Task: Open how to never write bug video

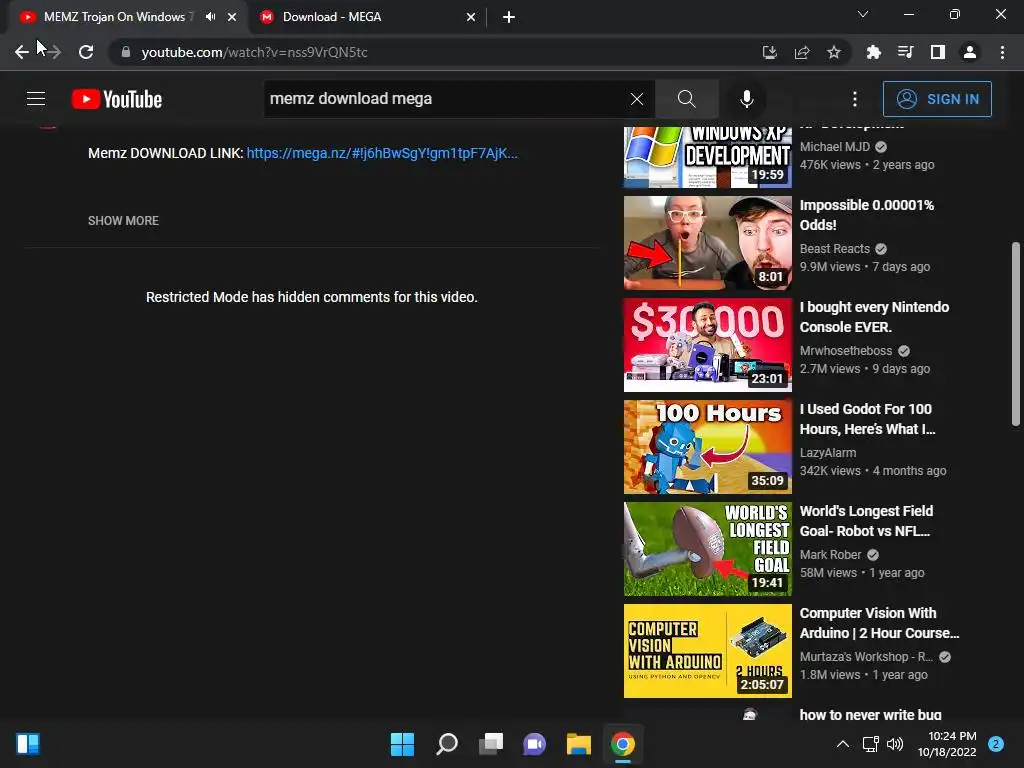Action: pyautogui.click(x=870, y=714)
